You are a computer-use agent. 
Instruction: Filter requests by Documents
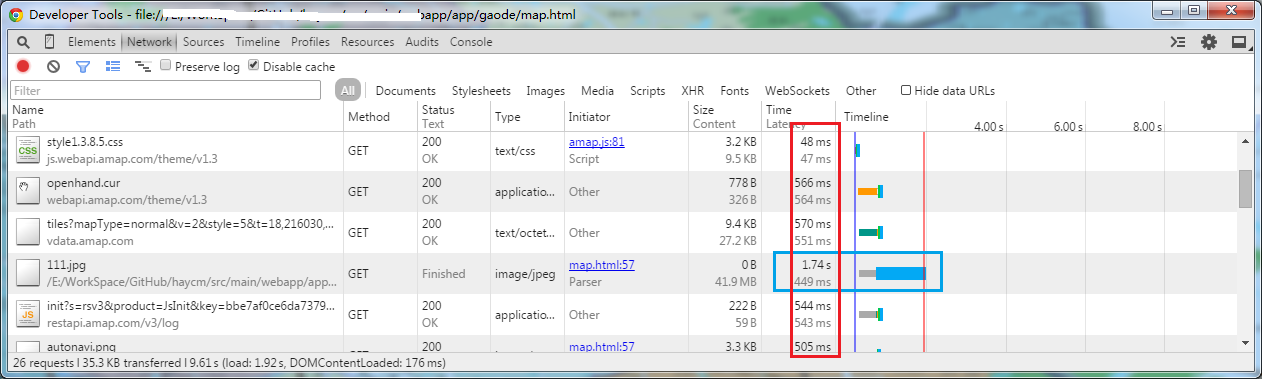[x=406, y=90]
